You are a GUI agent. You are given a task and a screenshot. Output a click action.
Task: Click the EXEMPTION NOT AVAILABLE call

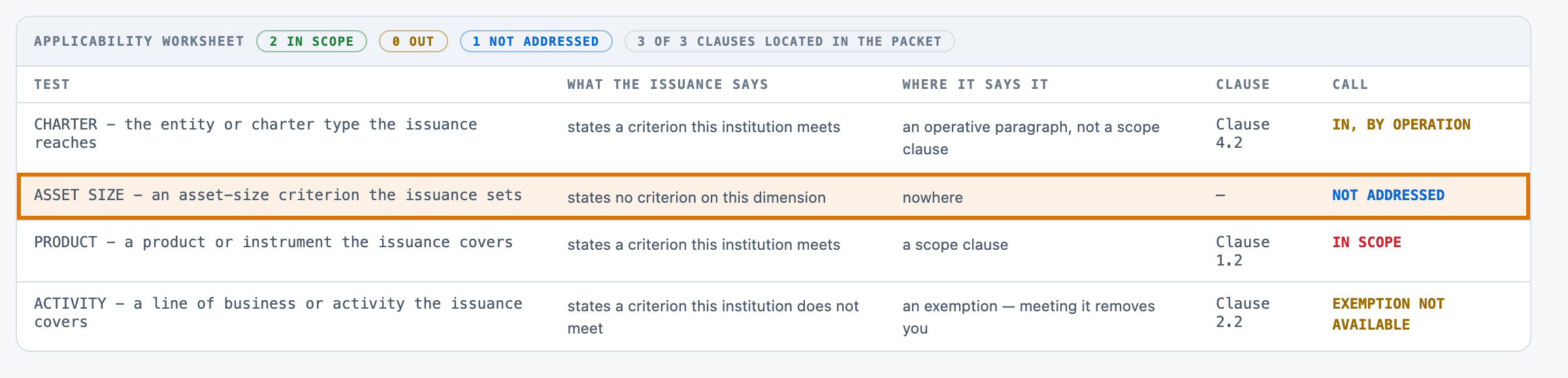pyautogui.click(x=1388, y=314)
